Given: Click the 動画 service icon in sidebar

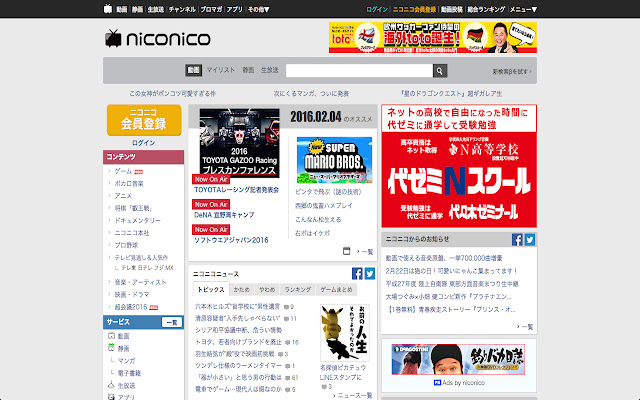Looking at the screenshot, I should click(x=111, y=336).
